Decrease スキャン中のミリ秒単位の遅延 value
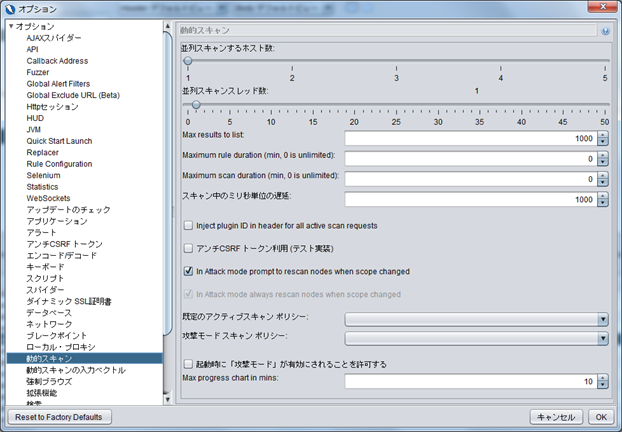 [x=603, y=203]
